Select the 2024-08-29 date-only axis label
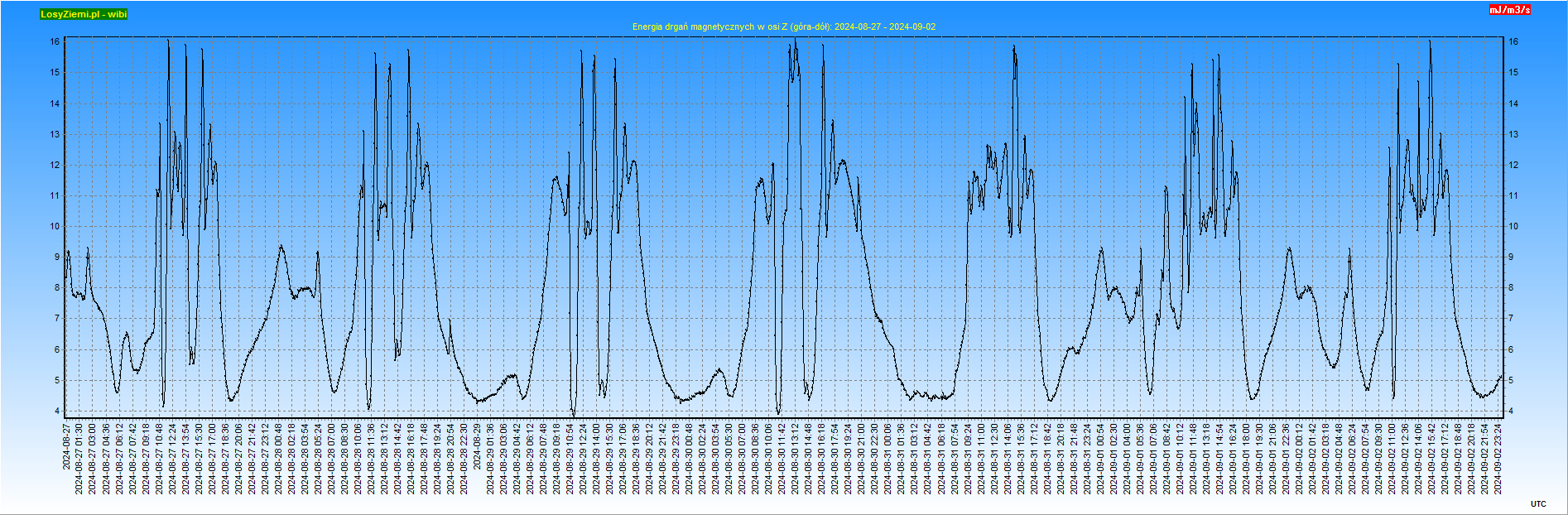1568x515 pixels. (478, 445)
